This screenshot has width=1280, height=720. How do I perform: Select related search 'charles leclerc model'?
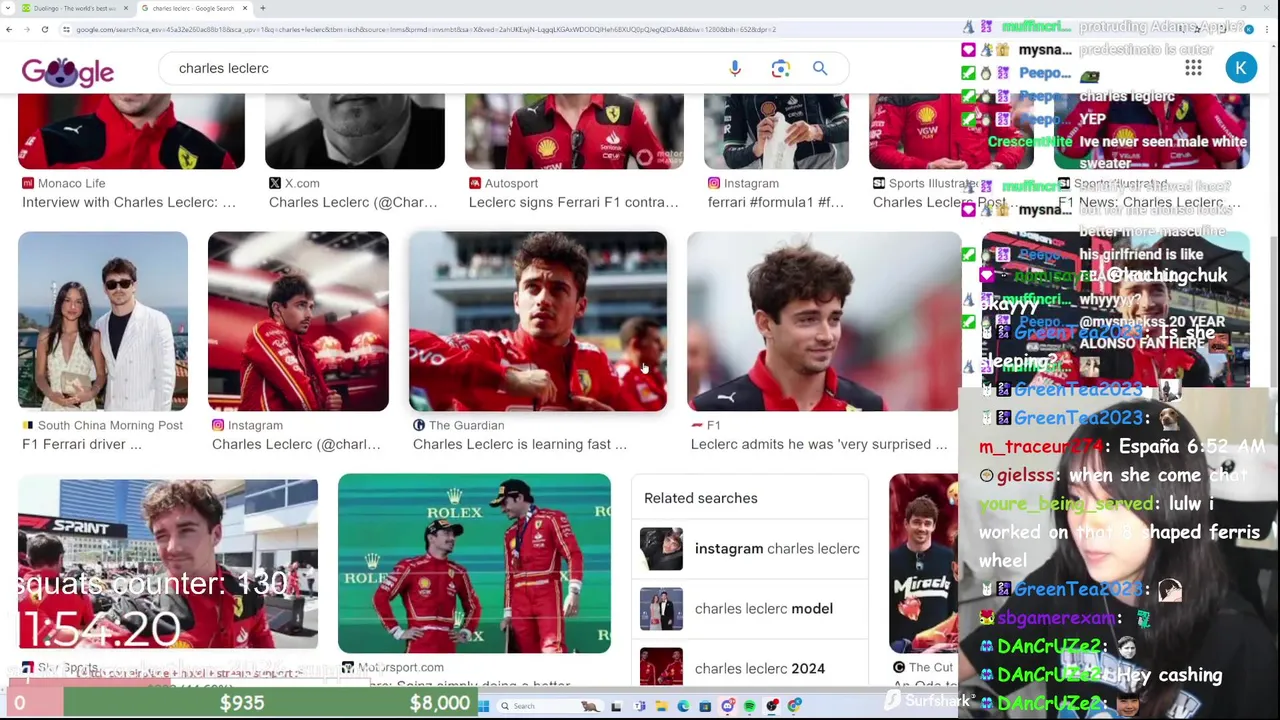[750, 608]
